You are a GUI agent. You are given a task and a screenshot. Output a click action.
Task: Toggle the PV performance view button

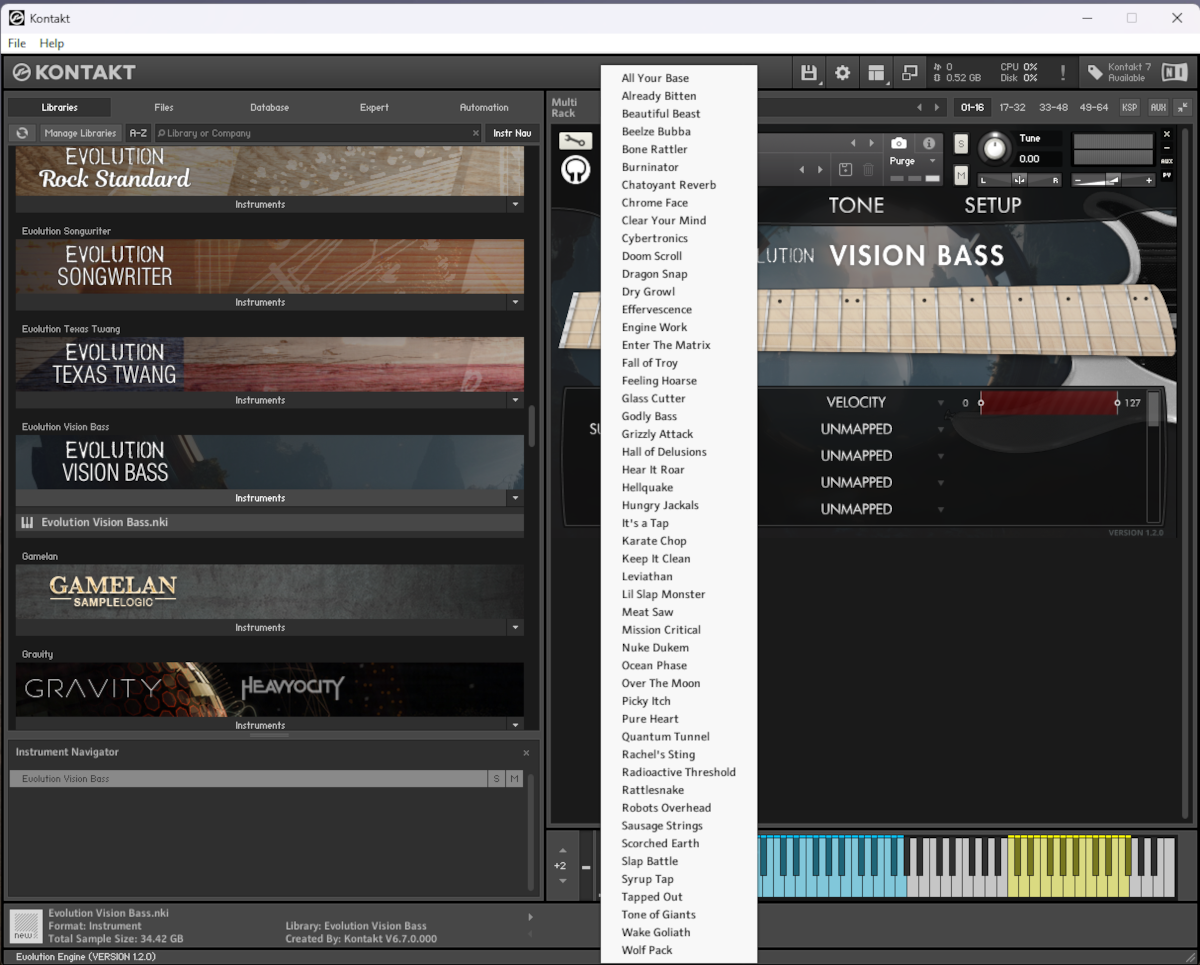point(1166,175)
